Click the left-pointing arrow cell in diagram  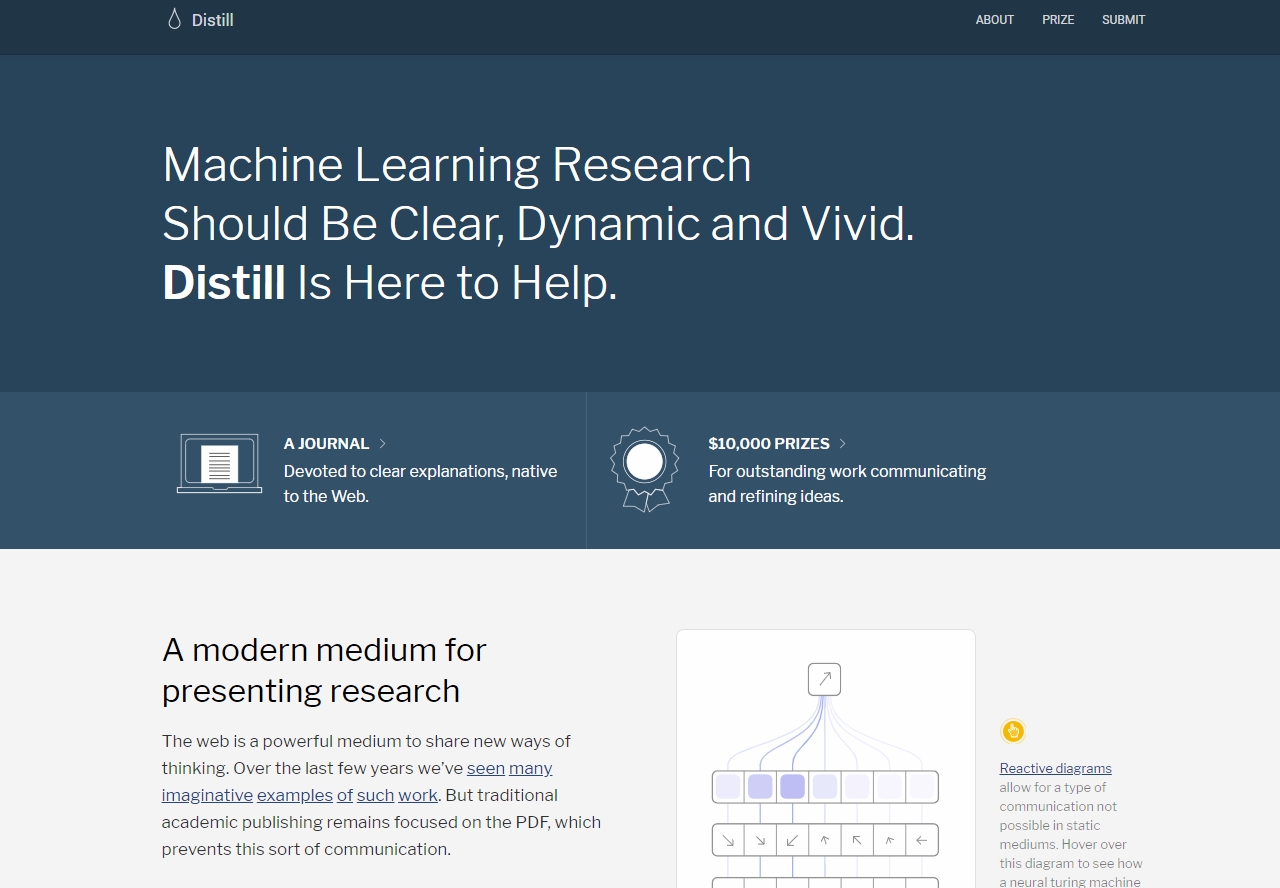922,840
